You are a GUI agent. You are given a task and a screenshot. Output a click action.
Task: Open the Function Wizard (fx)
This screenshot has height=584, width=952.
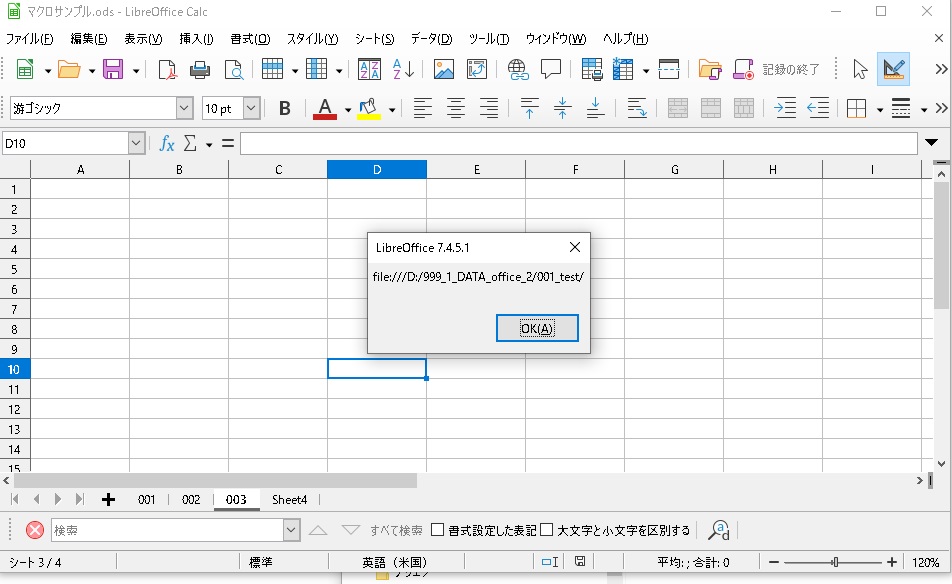click(167, 144)
